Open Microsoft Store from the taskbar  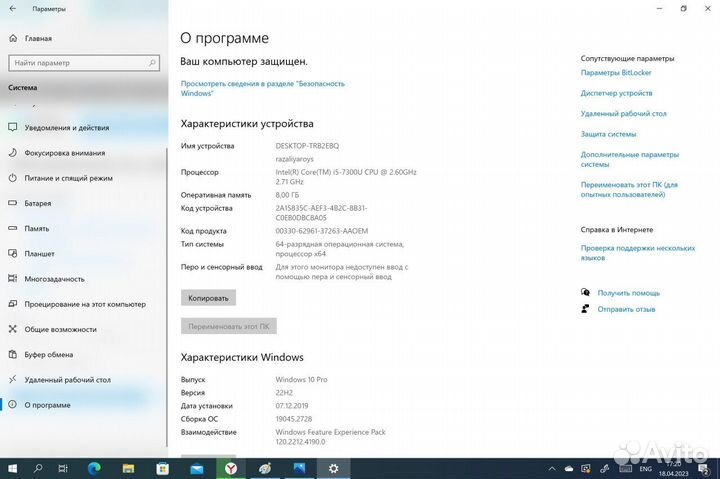163,468
